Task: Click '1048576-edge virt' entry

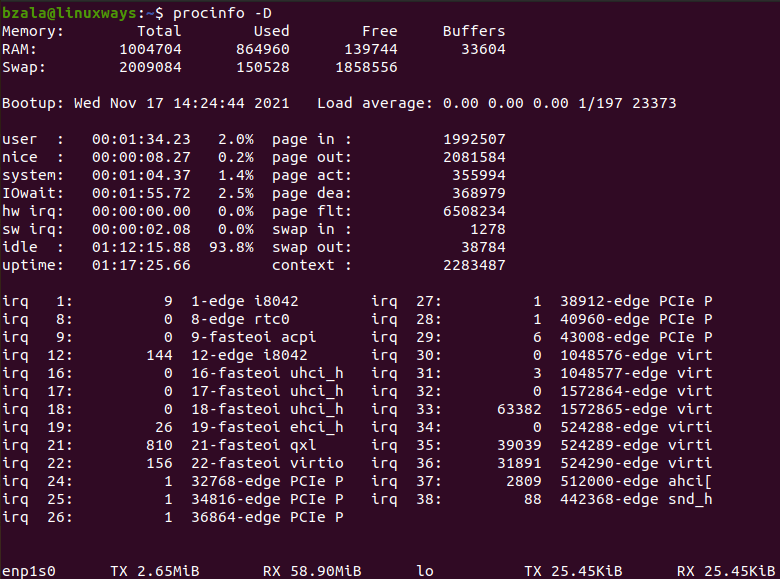Action: 636,355
